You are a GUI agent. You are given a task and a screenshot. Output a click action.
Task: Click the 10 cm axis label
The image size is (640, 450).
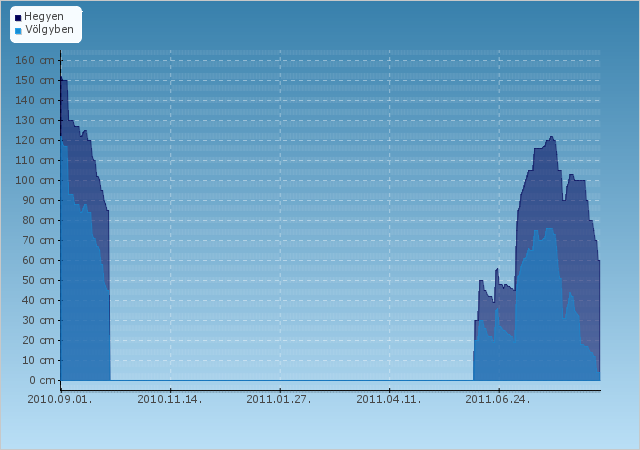38,361
